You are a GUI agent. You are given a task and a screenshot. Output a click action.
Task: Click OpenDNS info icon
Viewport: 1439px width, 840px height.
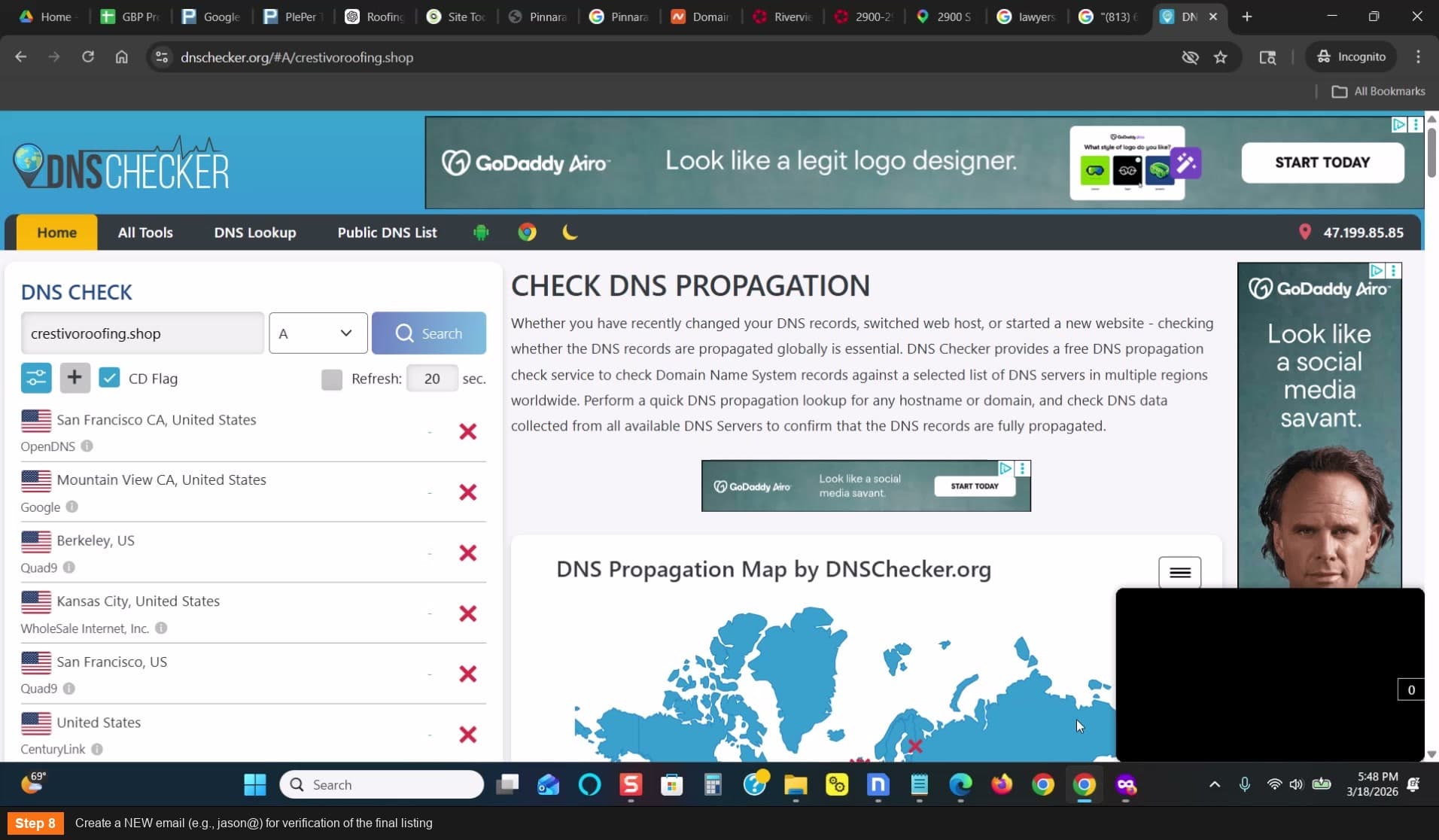click(x=87, y=446)
